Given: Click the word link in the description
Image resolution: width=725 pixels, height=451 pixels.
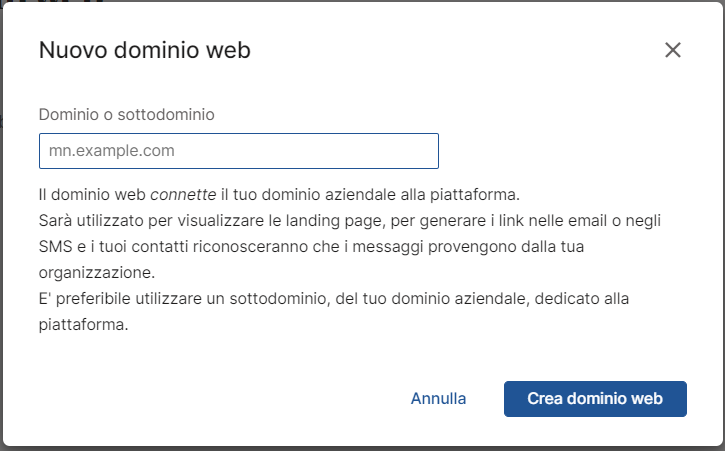Looking at the screenshot, I should (x=511, y=221).
